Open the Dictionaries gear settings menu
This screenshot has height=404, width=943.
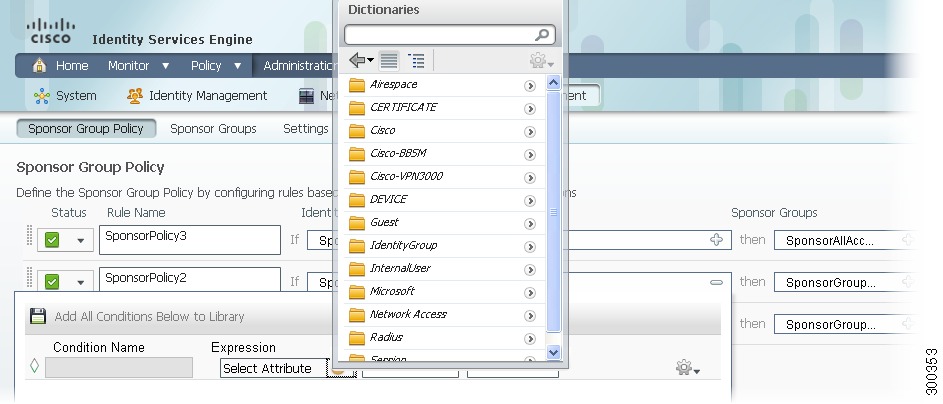click(541, 61)
